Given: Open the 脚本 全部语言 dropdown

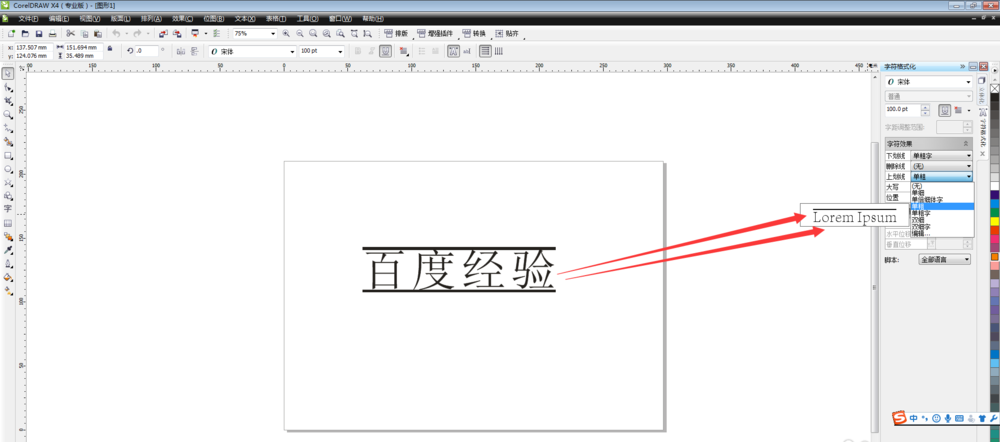Looking at the screenshot, I should tap(945, 260).
